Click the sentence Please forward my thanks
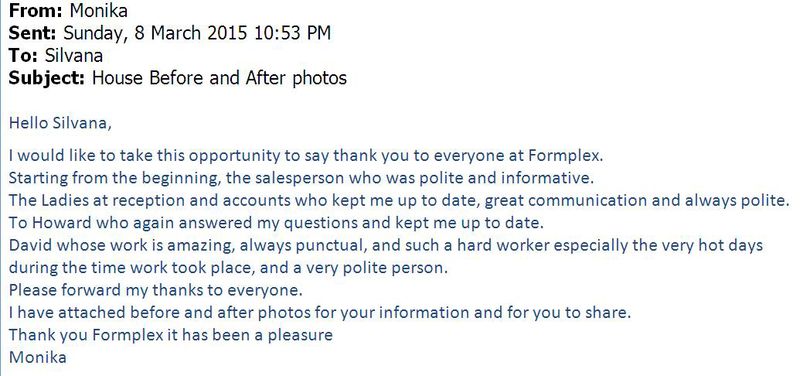 pos(156,290)
